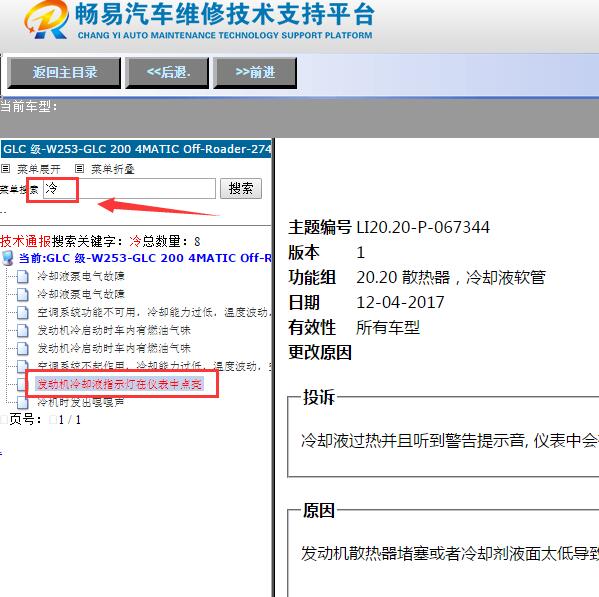Click the 总数量: 8 result count
The image size is (599, 597).
point(171,241)
